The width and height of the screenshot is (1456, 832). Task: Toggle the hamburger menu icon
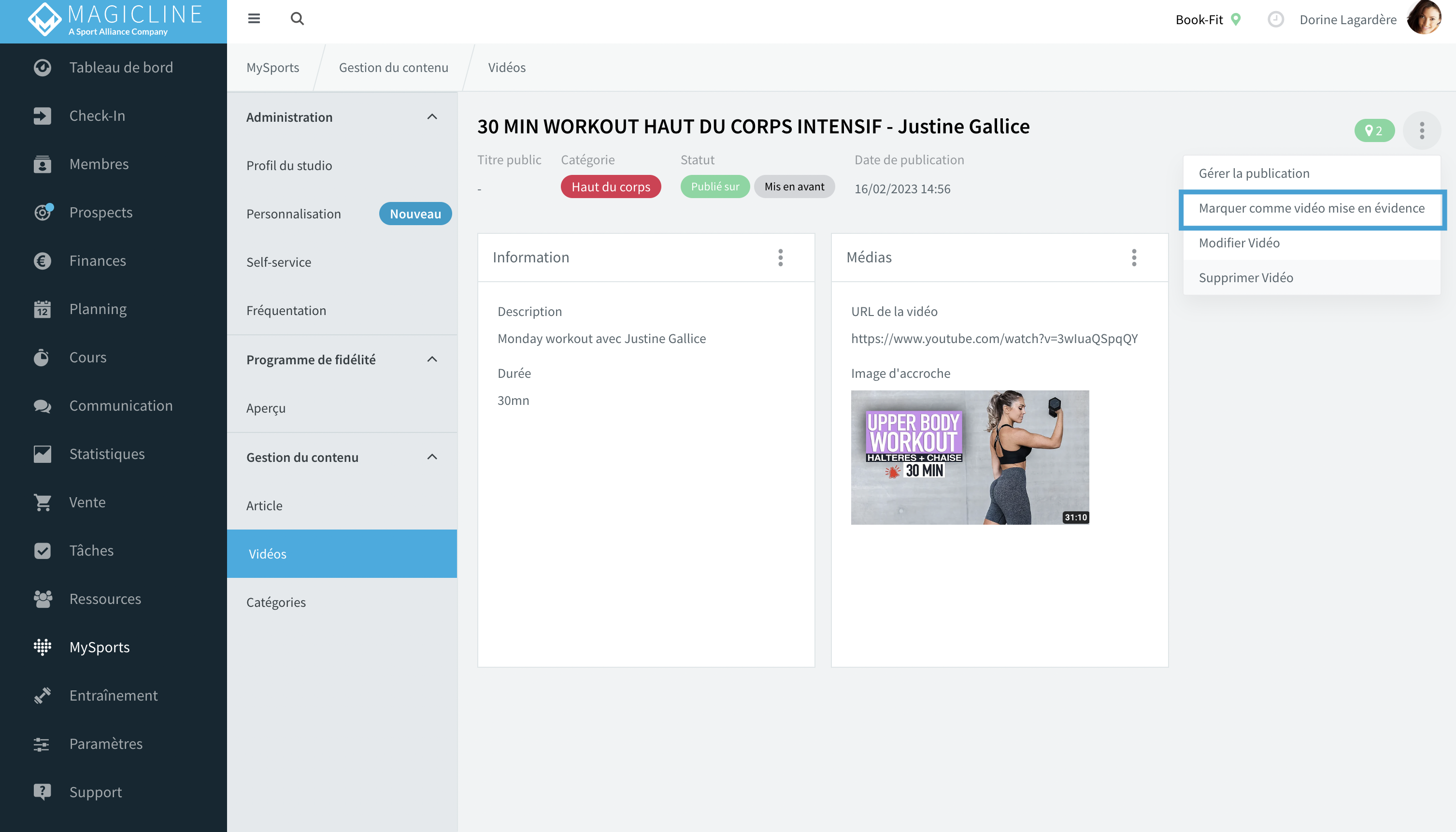tap(254, 19)
